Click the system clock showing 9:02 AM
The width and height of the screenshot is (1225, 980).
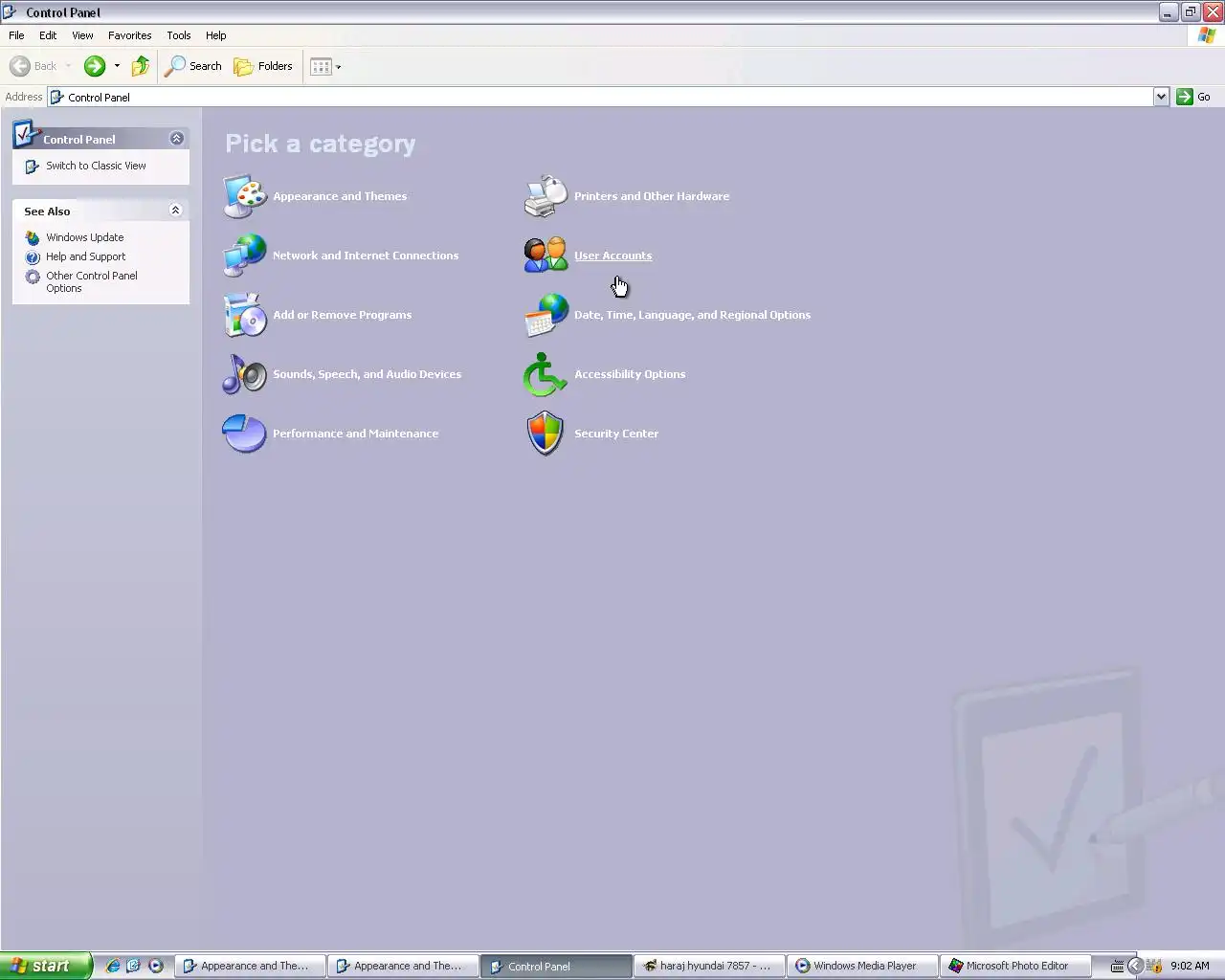click(x=1190, y=966)
